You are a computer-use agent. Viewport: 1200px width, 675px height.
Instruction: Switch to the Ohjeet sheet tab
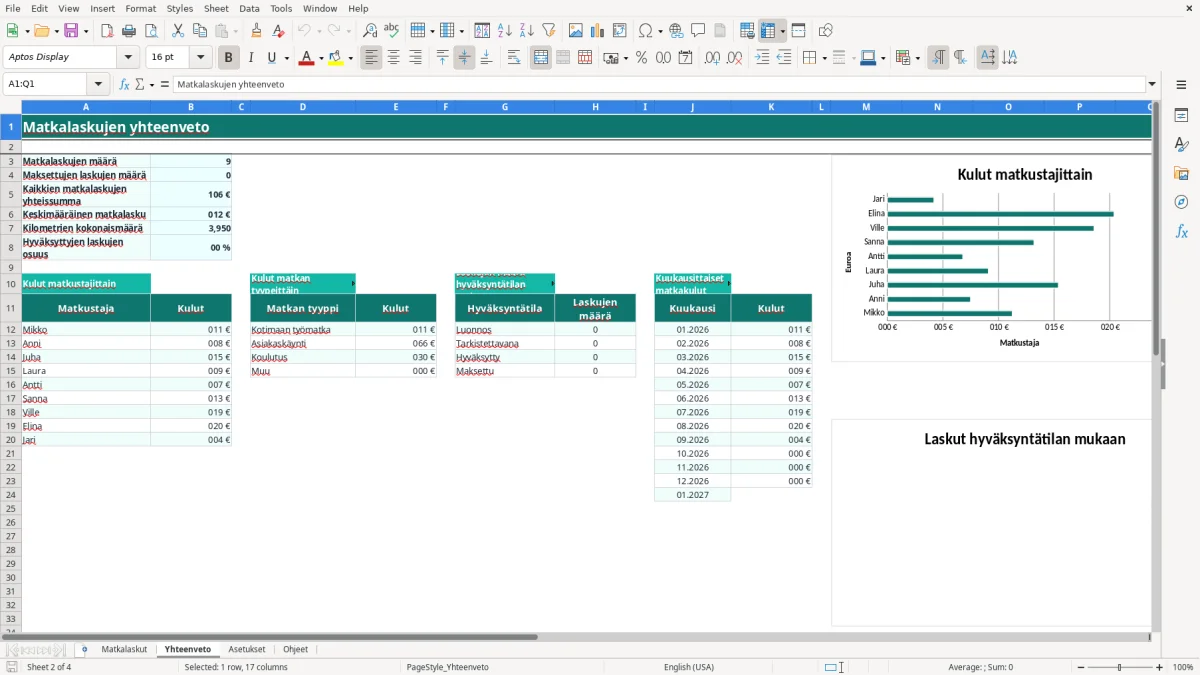pyautogui.click(x=296, y=649)
